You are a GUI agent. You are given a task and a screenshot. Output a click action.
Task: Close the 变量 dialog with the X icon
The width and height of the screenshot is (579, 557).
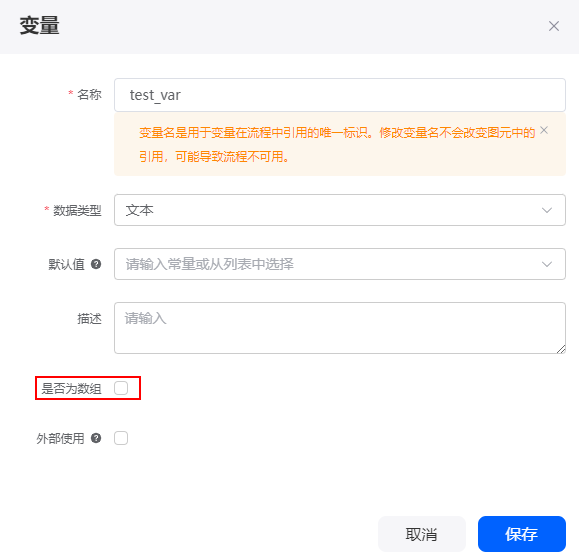coord(554,26)
